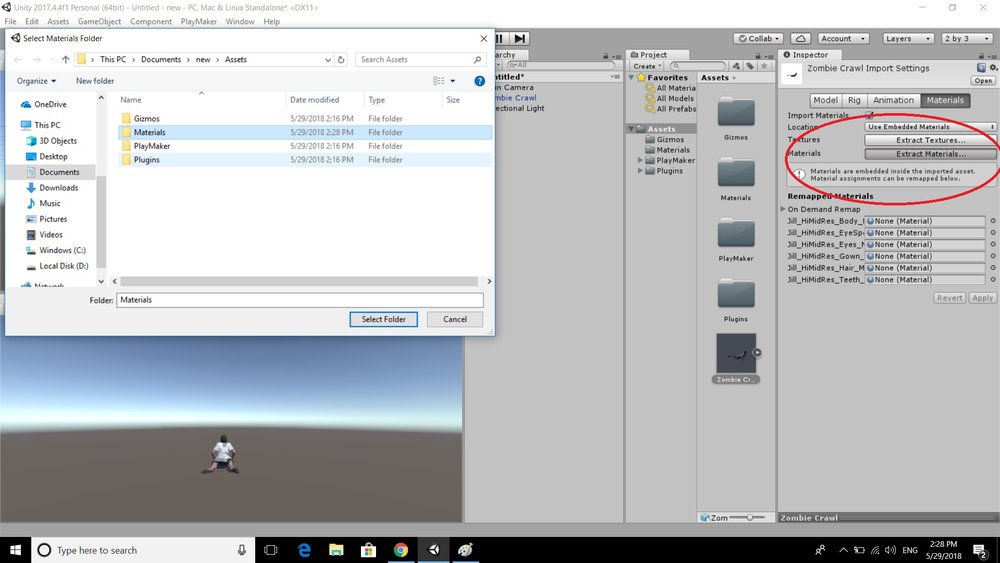The image size is (1000, 563).
Task: Click the lock icon on Inspector panel
Action: (x=981, y=55)
